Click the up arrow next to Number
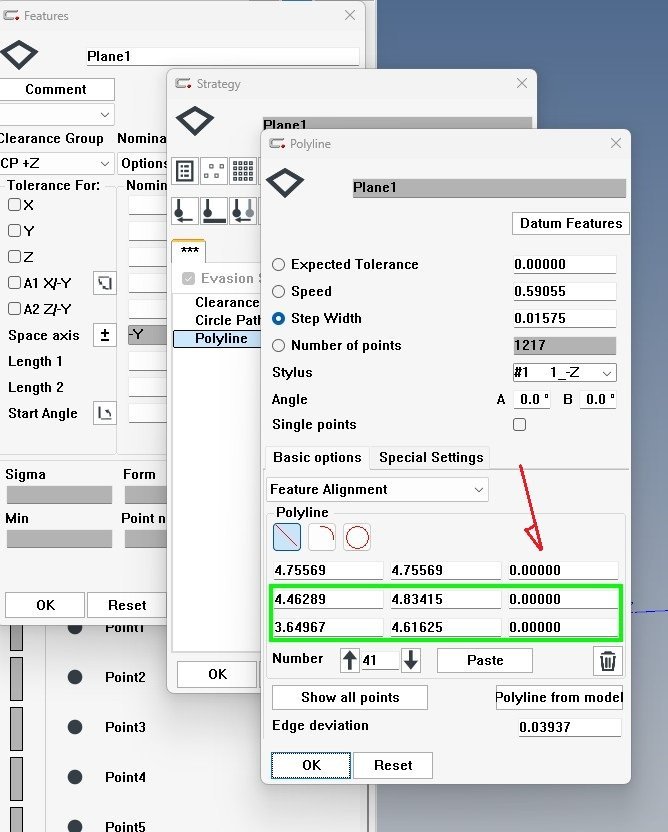This screenshot has height=832, width=668. (x=349, y=660)
